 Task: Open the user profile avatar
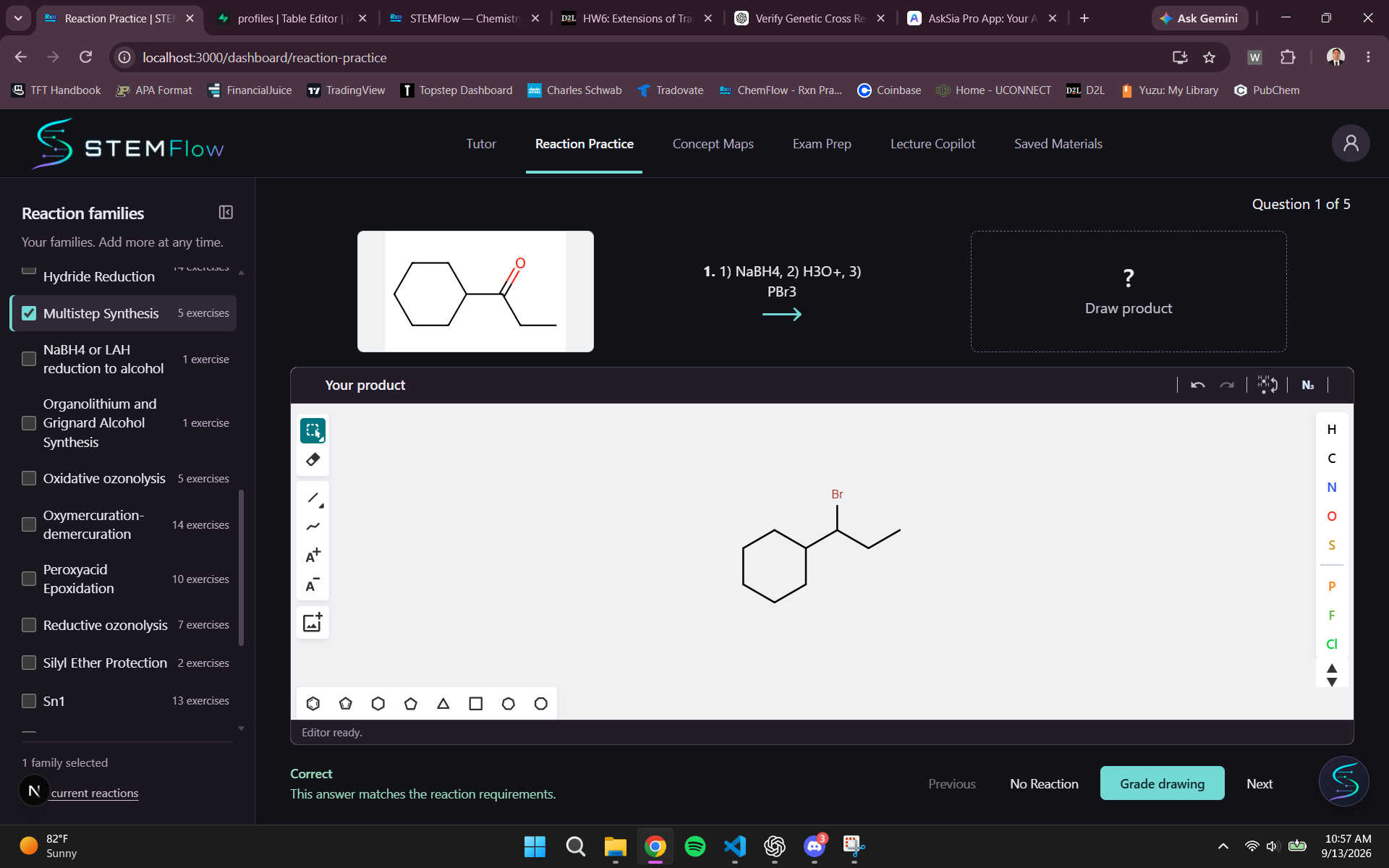pyautogui.click(x=1351, y=143)
